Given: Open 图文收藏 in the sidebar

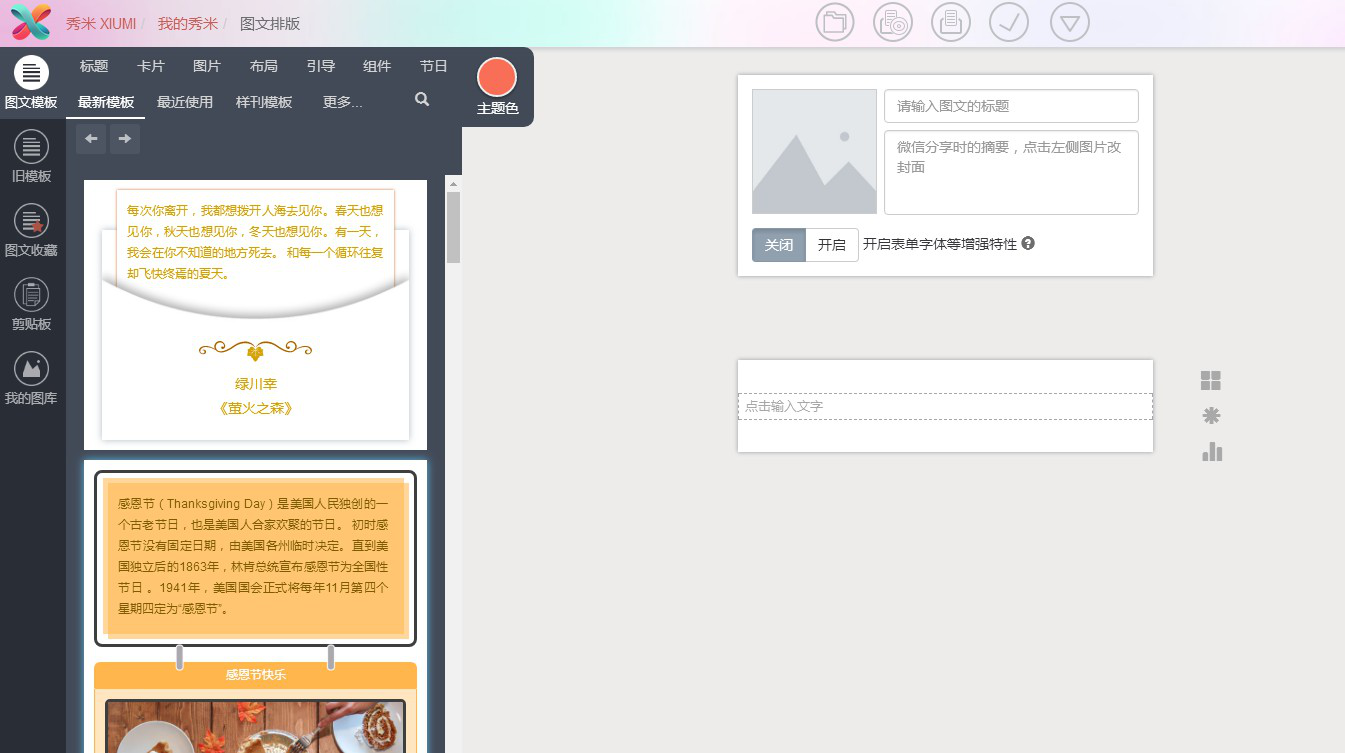Looking at the screenshot, I should pyautogui.click(x=31, y=231).
